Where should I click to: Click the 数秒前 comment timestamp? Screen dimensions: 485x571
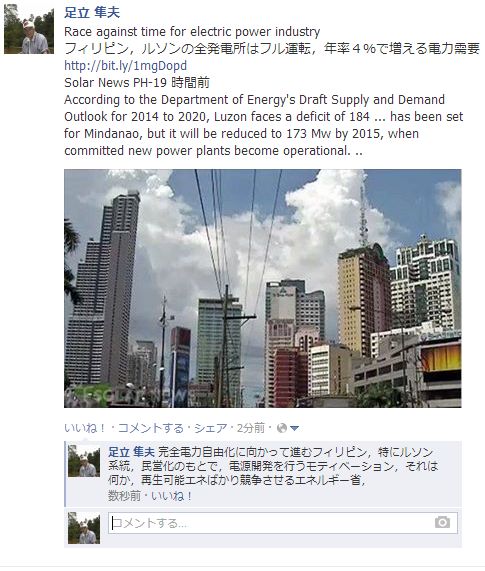[124, 496]
